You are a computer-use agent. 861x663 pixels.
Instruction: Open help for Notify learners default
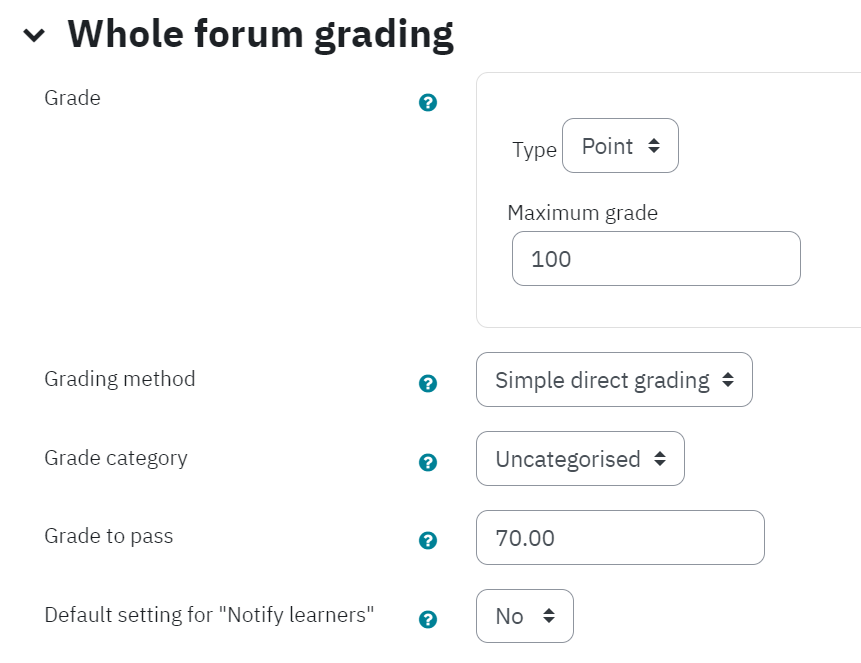428,620
